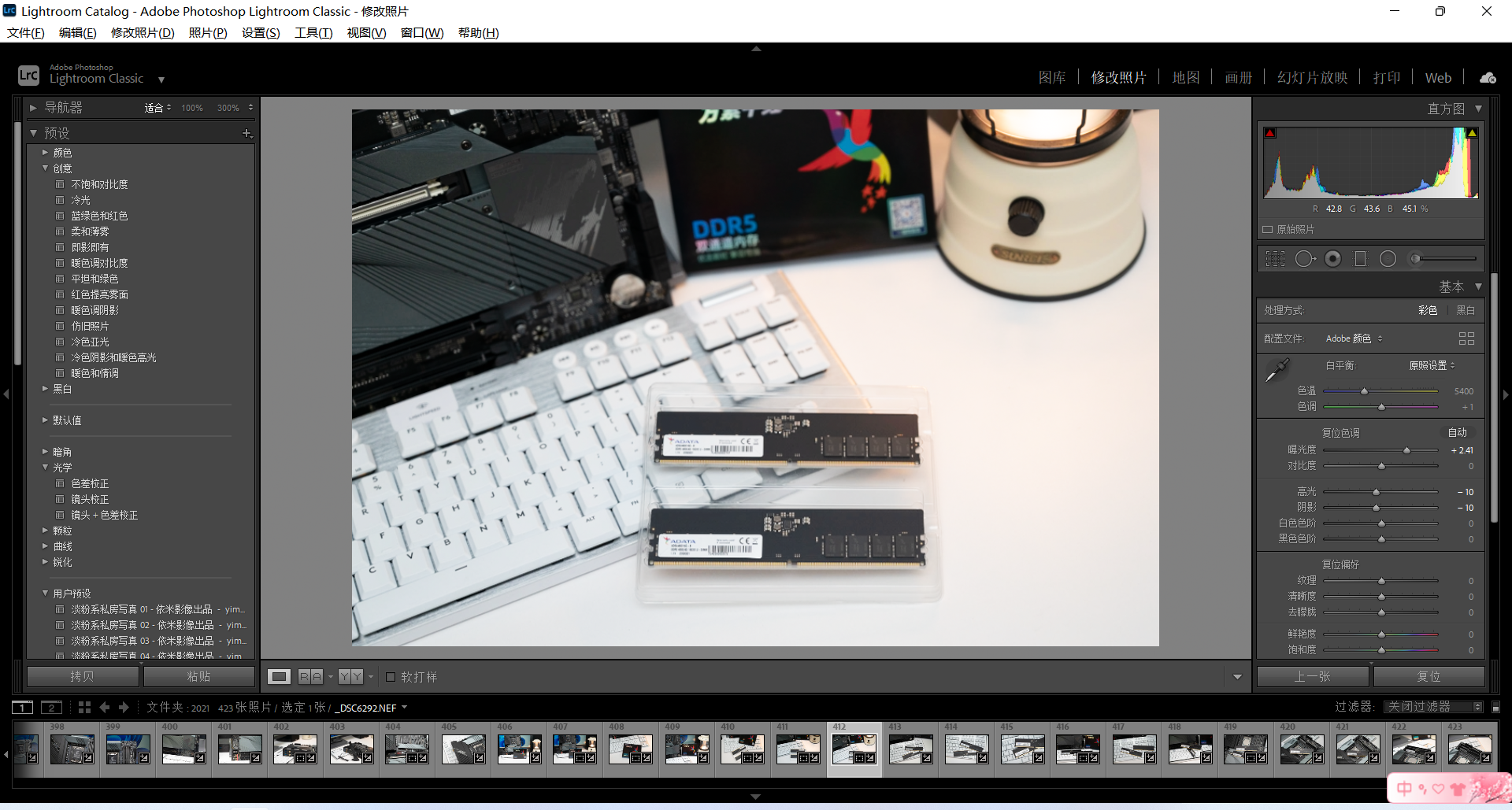The image size is (1512, 810).
Task: Click the 拷贝 button
Action: click(83, 676)
